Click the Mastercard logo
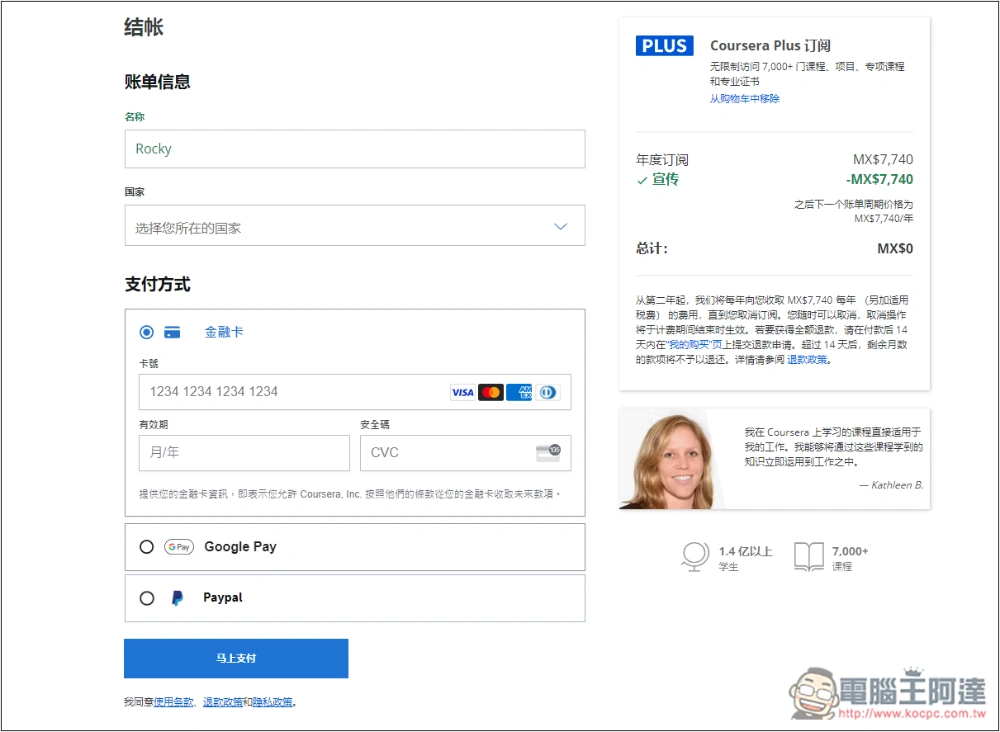1000x732 pixels. tap(490, 392)
